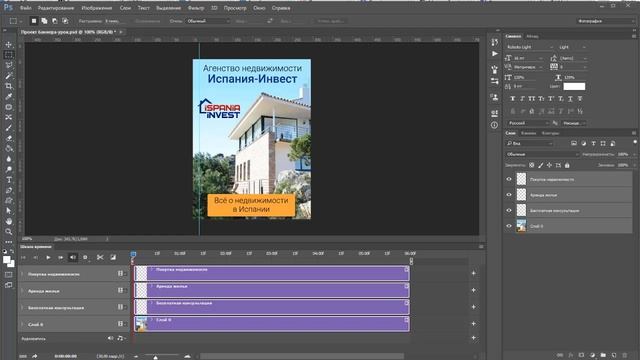Image resolution: width=640 pixels, height=360 pixels.
Task: Click the text color white swatch
Action: [x=574, y=86]
